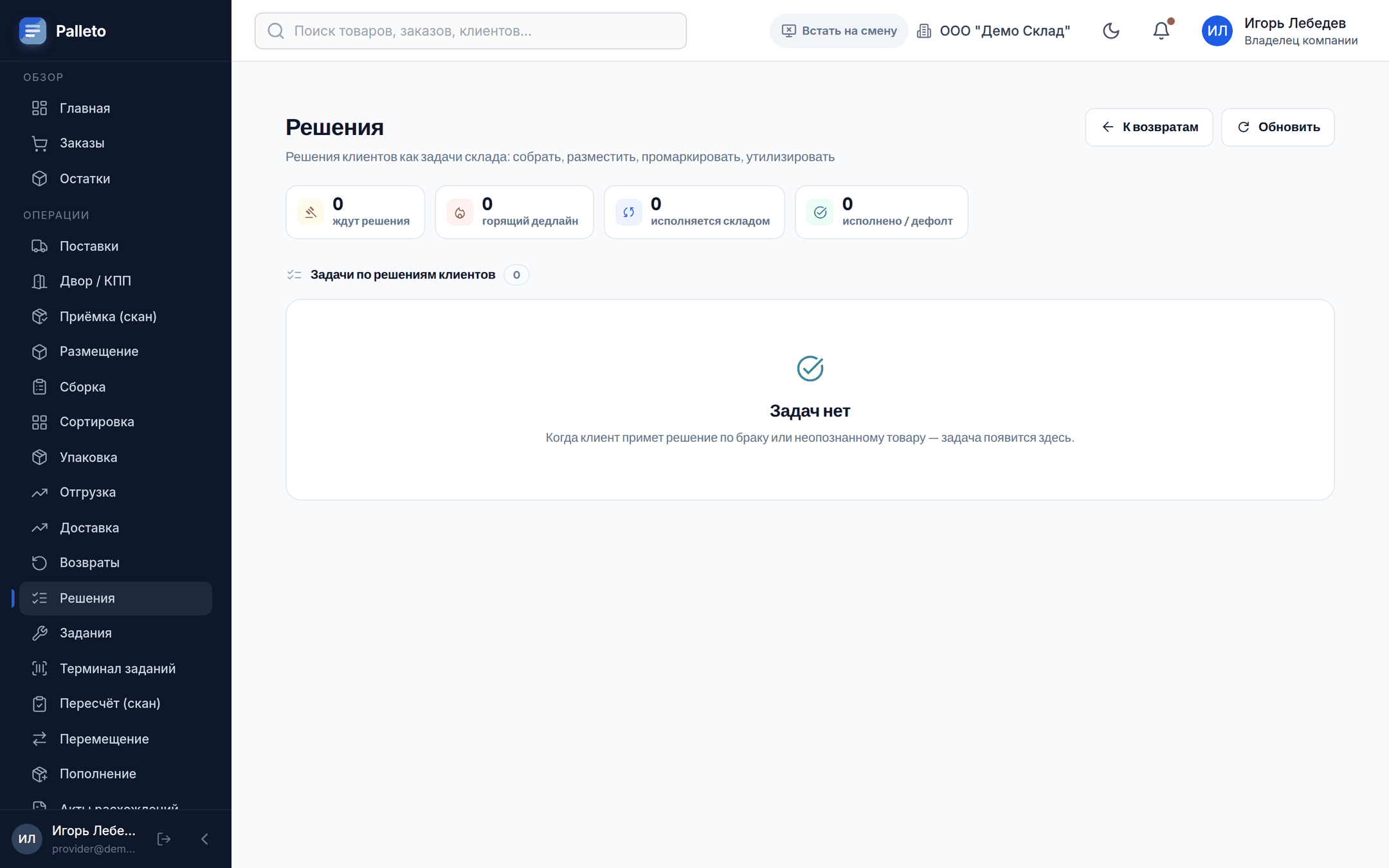Click "Встать на смену" shift button

[x=839, y=31]
